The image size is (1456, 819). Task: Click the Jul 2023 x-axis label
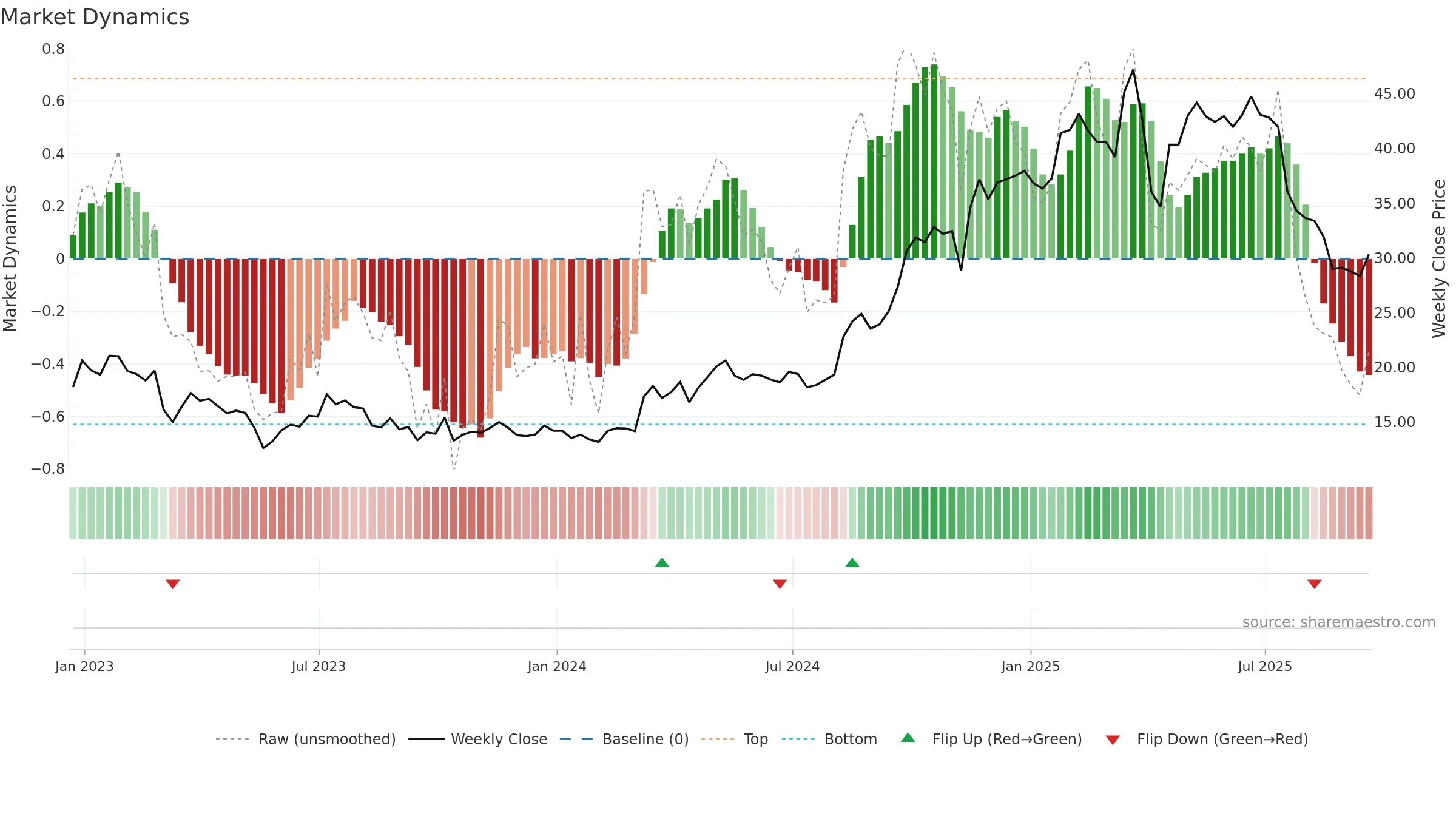[x=318, y=666]
